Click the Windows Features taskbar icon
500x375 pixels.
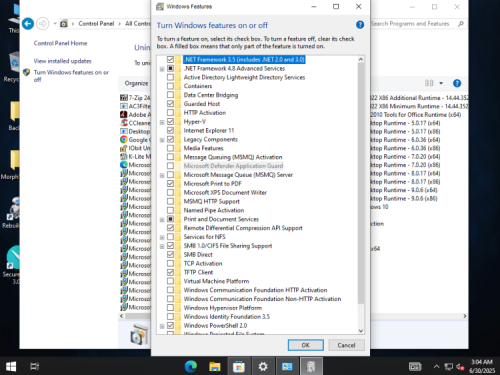(x=311, y=367)
